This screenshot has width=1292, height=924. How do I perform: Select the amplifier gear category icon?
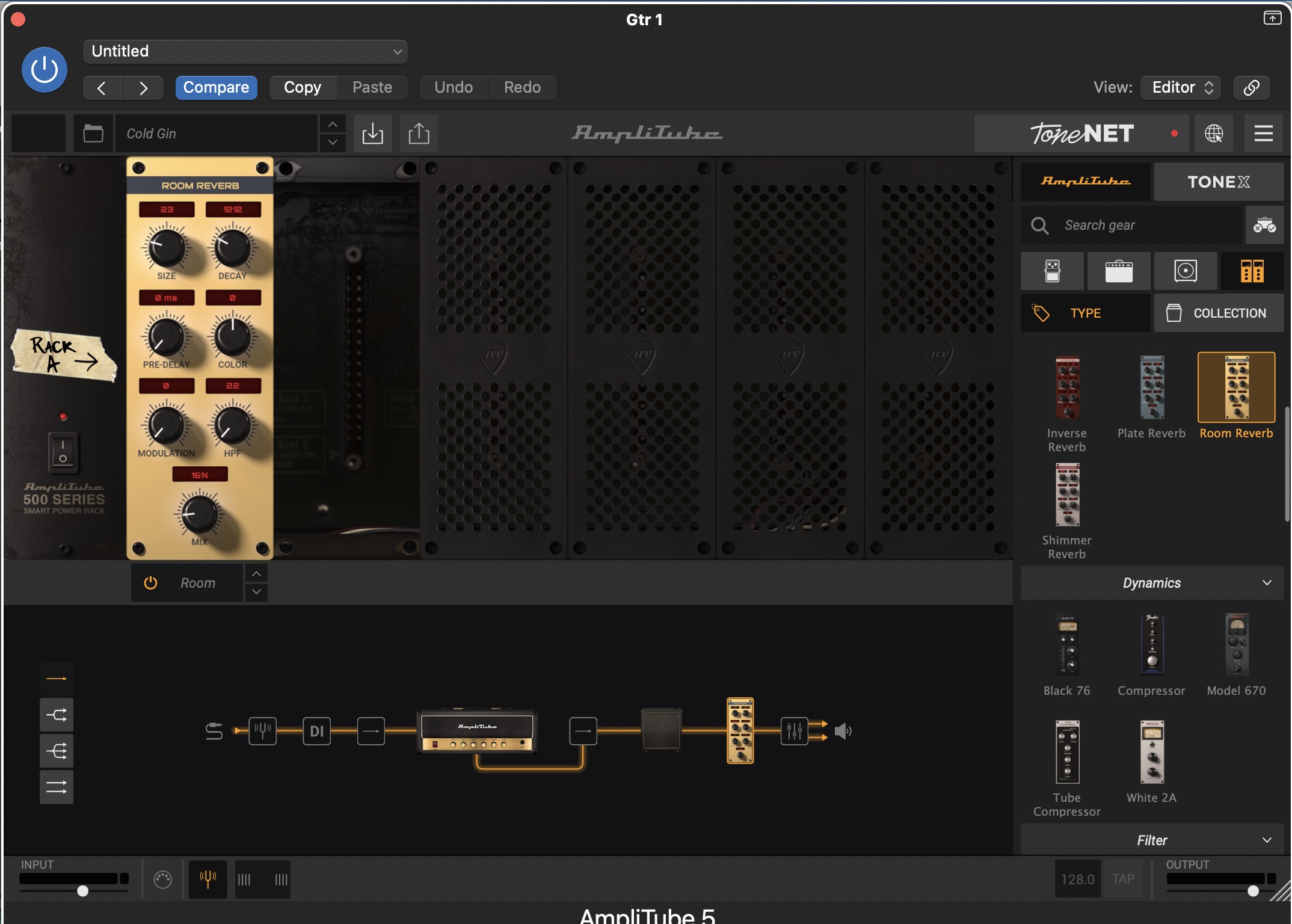[1118, 271]
